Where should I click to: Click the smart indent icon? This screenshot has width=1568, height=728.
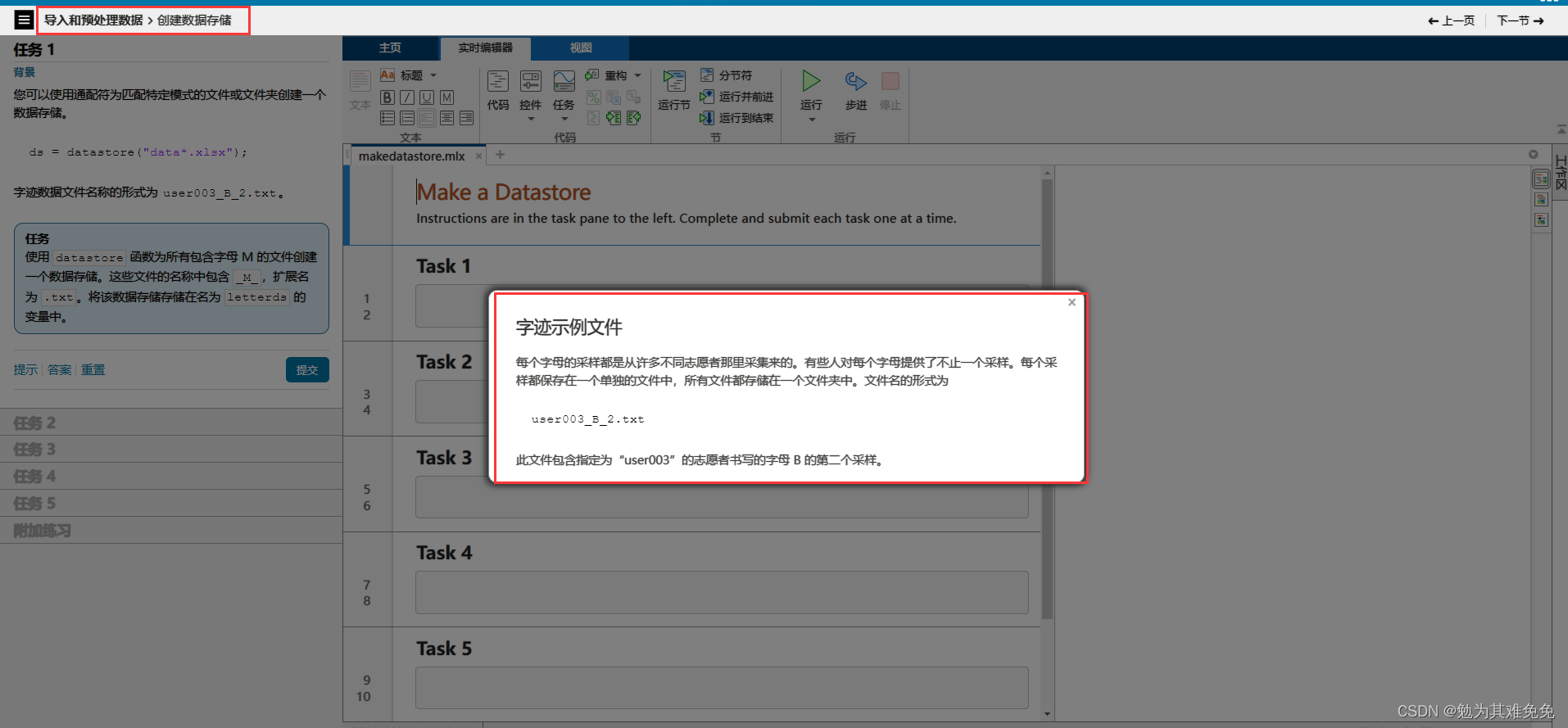tap(594, 118)
